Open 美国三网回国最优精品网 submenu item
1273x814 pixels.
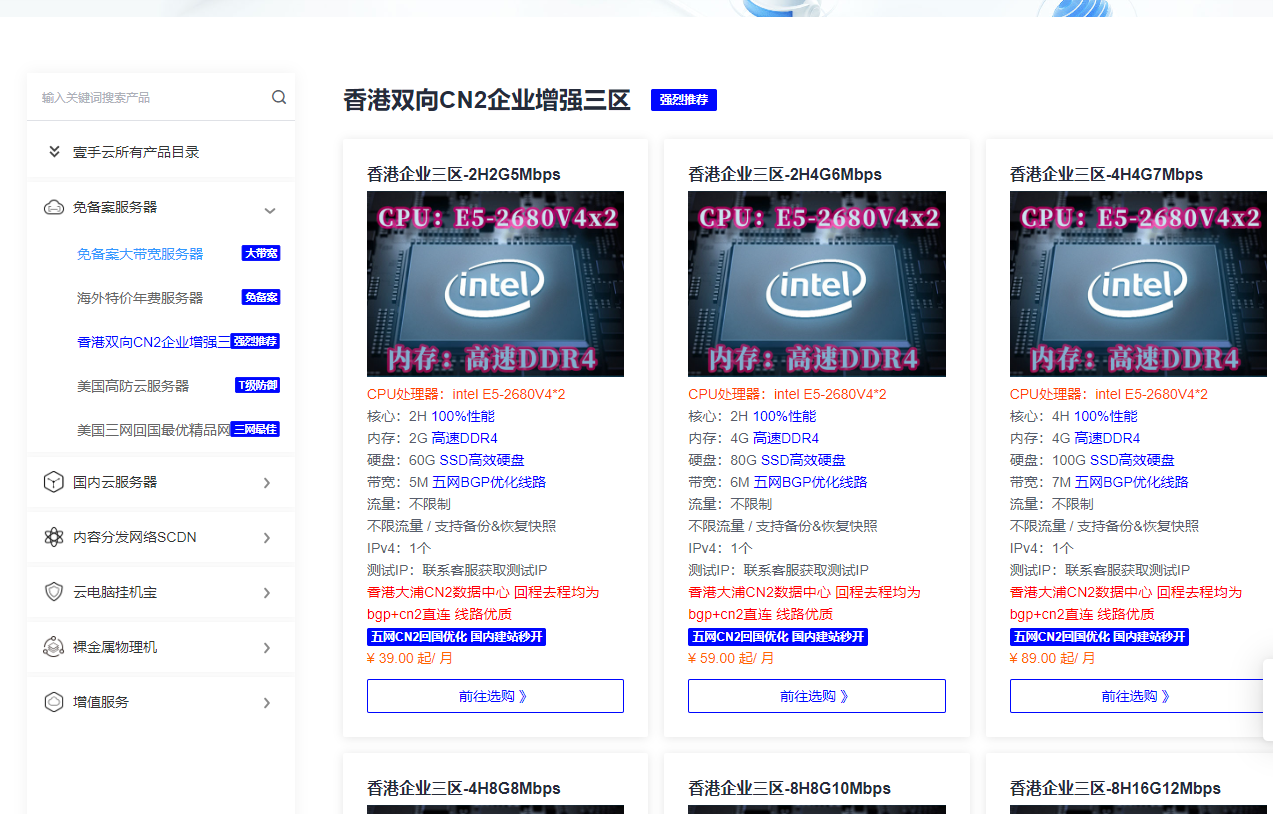(x=154, y=430)
